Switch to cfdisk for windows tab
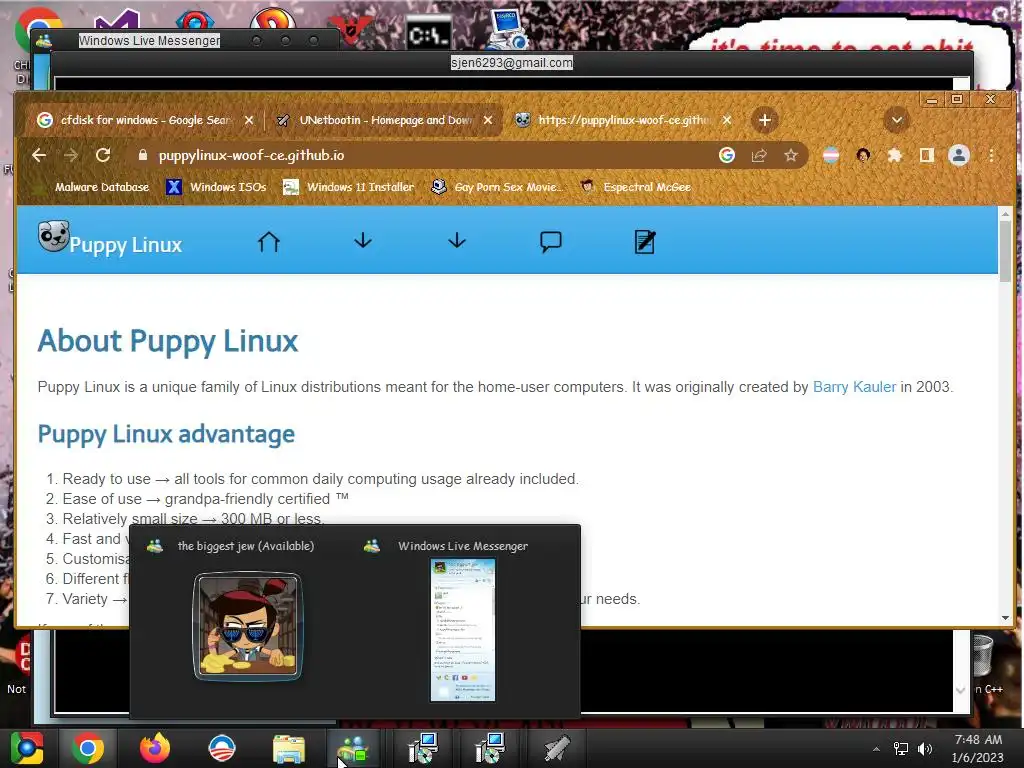Image resolution: width=1024 pixels, height=768 pixels. pyautogui.click(x=144, y=120)
